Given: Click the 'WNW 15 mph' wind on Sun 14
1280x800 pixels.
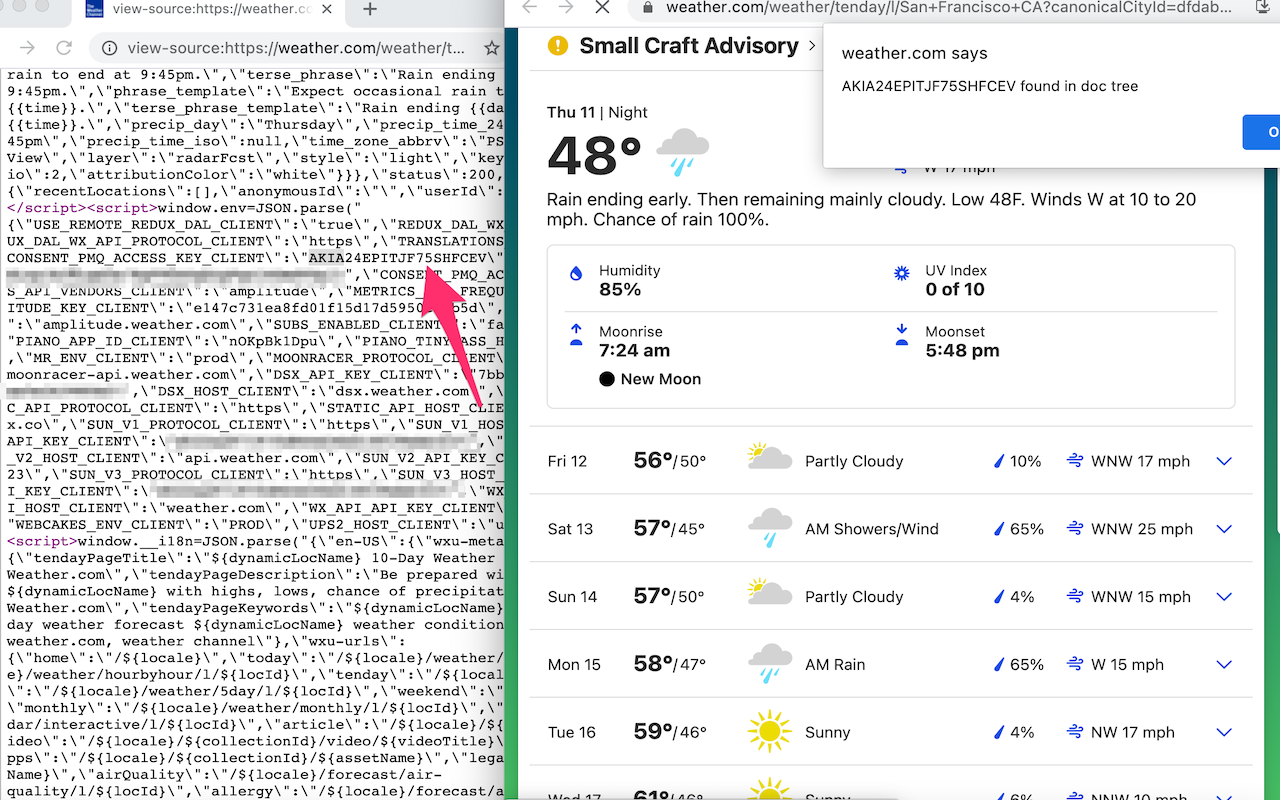Looking at the screenshot, I should (x=1141, y=597).
